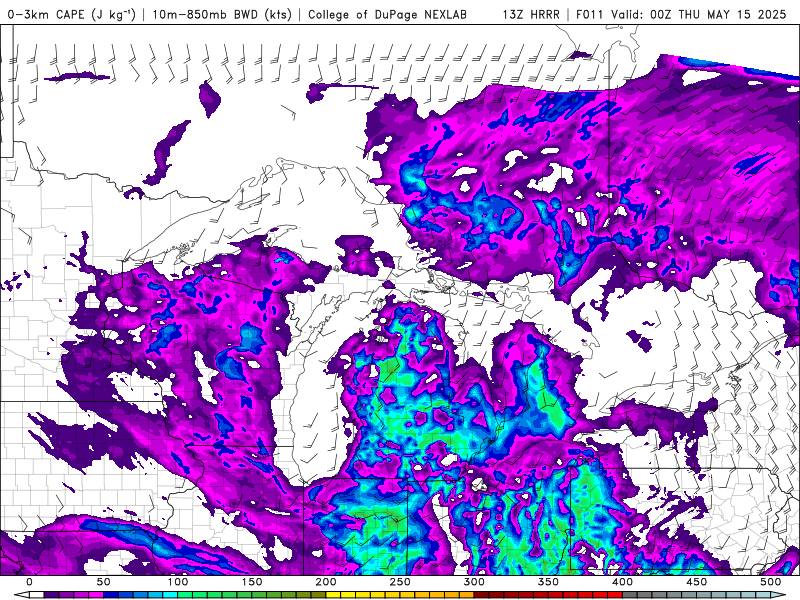This screenshot has width=800, height=600.
Task: Click the yellow swatch below the 200 label
Action: tap(333, 595)
